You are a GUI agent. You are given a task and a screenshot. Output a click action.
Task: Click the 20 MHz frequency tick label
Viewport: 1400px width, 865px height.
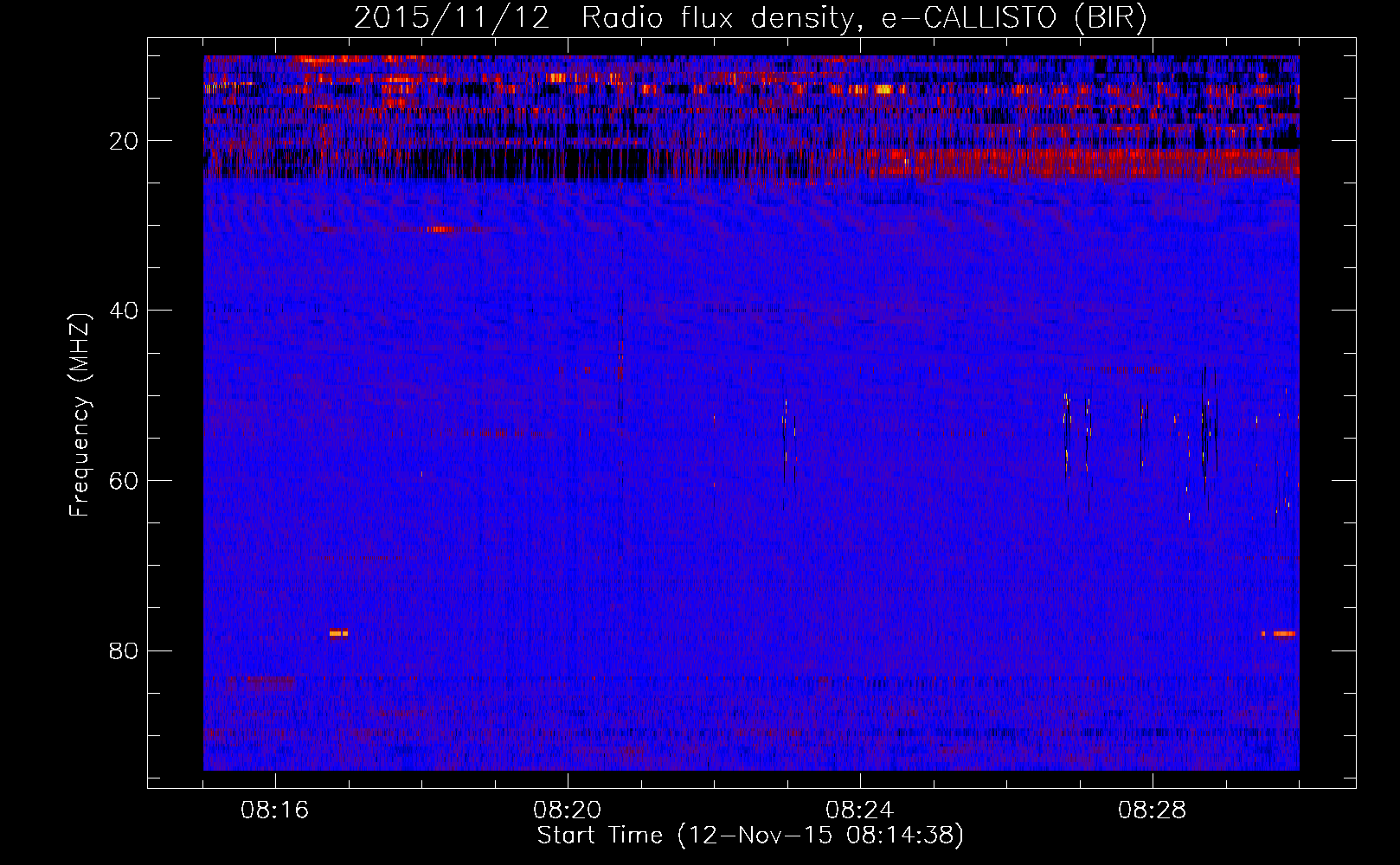[x=125, y=141]
